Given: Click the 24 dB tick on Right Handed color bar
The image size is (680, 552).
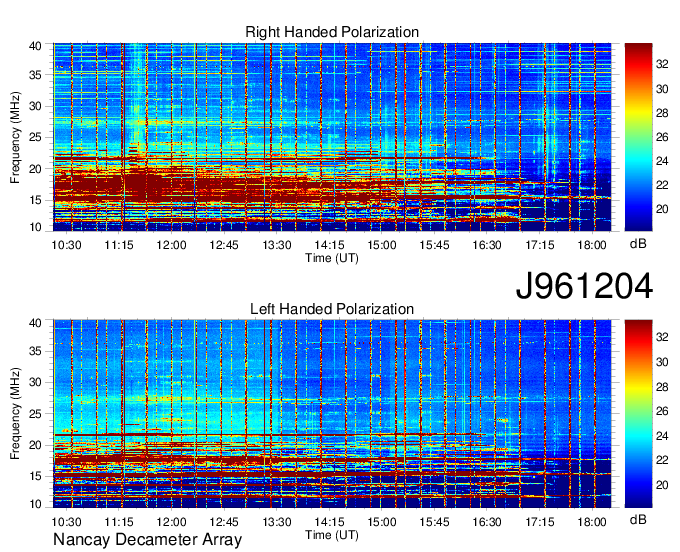Looking at the screenshot, I should click(x=662, y=161).
